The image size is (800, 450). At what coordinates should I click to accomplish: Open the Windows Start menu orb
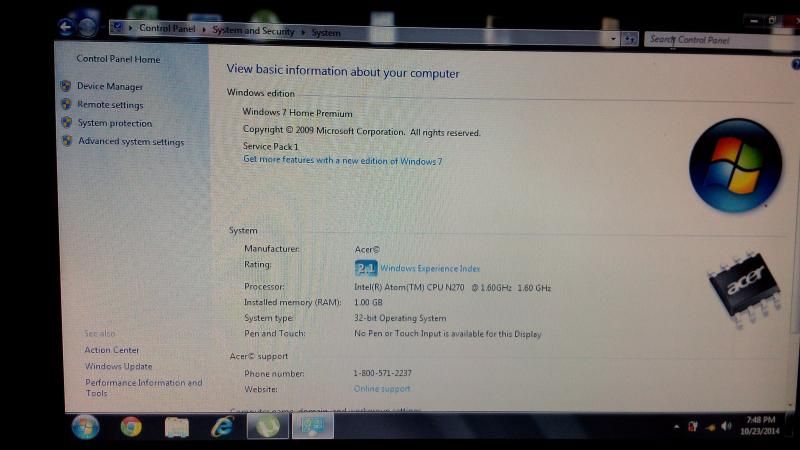click(85, 427)
